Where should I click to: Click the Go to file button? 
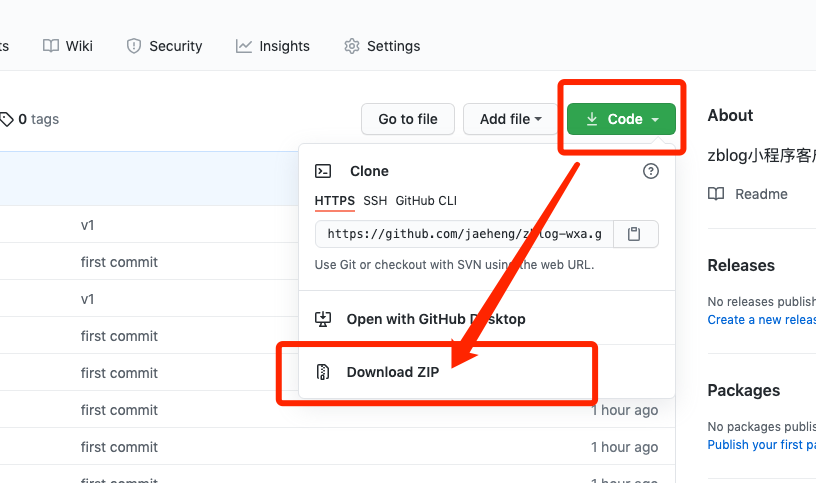pyautogui.click(x=408, y=119)
